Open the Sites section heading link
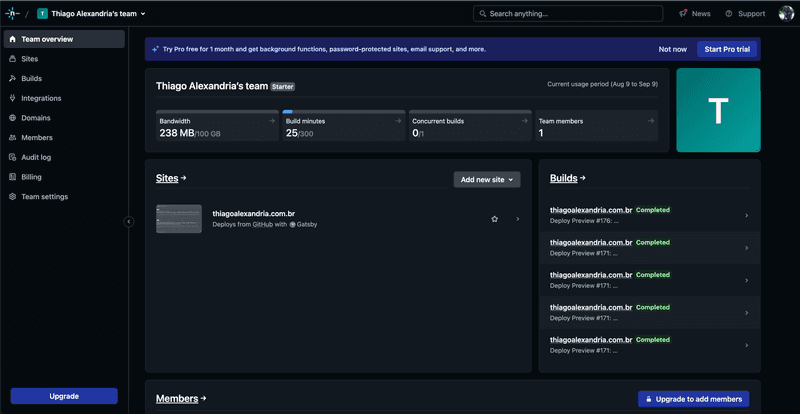 (x=171, y=178)
